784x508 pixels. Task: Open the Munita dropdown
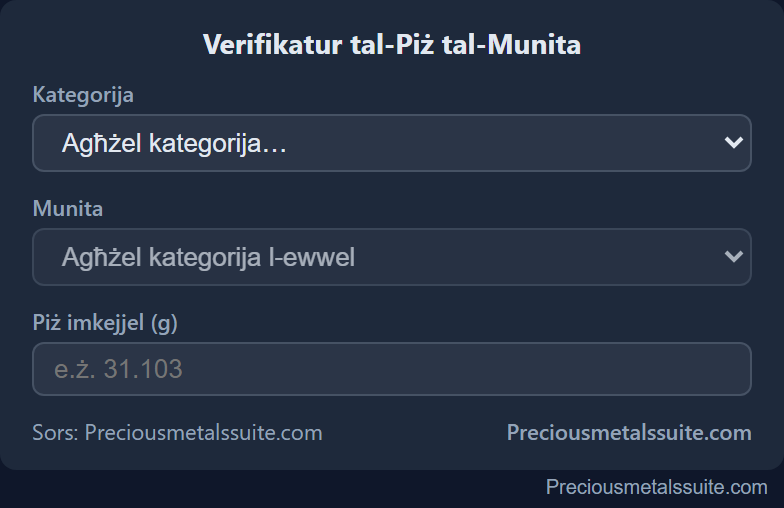coord(392,257)
